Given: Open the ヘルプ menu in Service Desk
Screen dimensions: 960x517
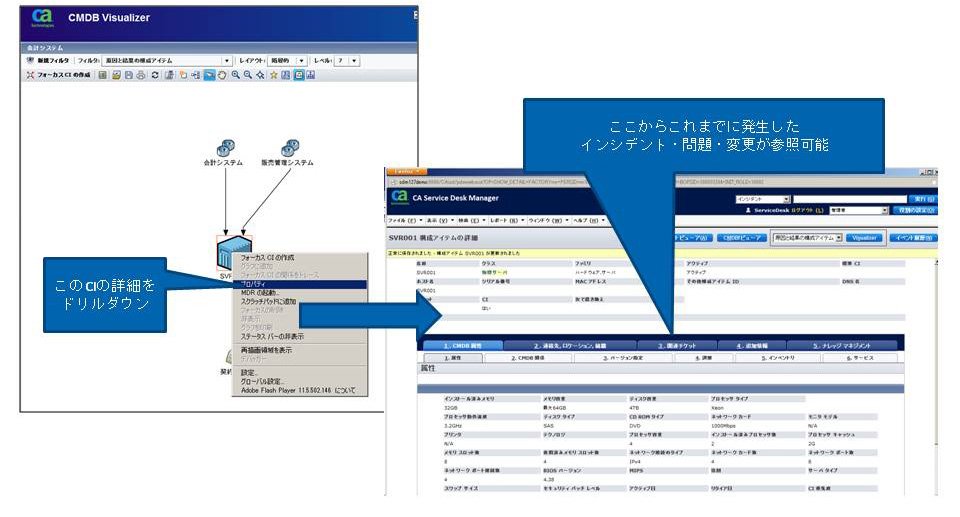Looking at the screenshot, I should [588, 220].
